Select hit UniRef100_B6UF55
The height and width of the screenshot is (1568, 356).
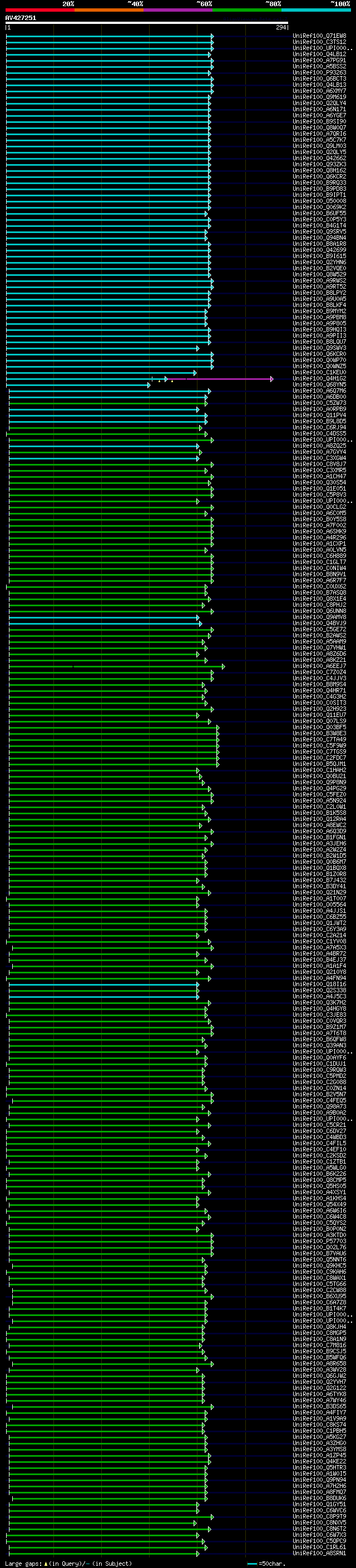coord(319,213)
